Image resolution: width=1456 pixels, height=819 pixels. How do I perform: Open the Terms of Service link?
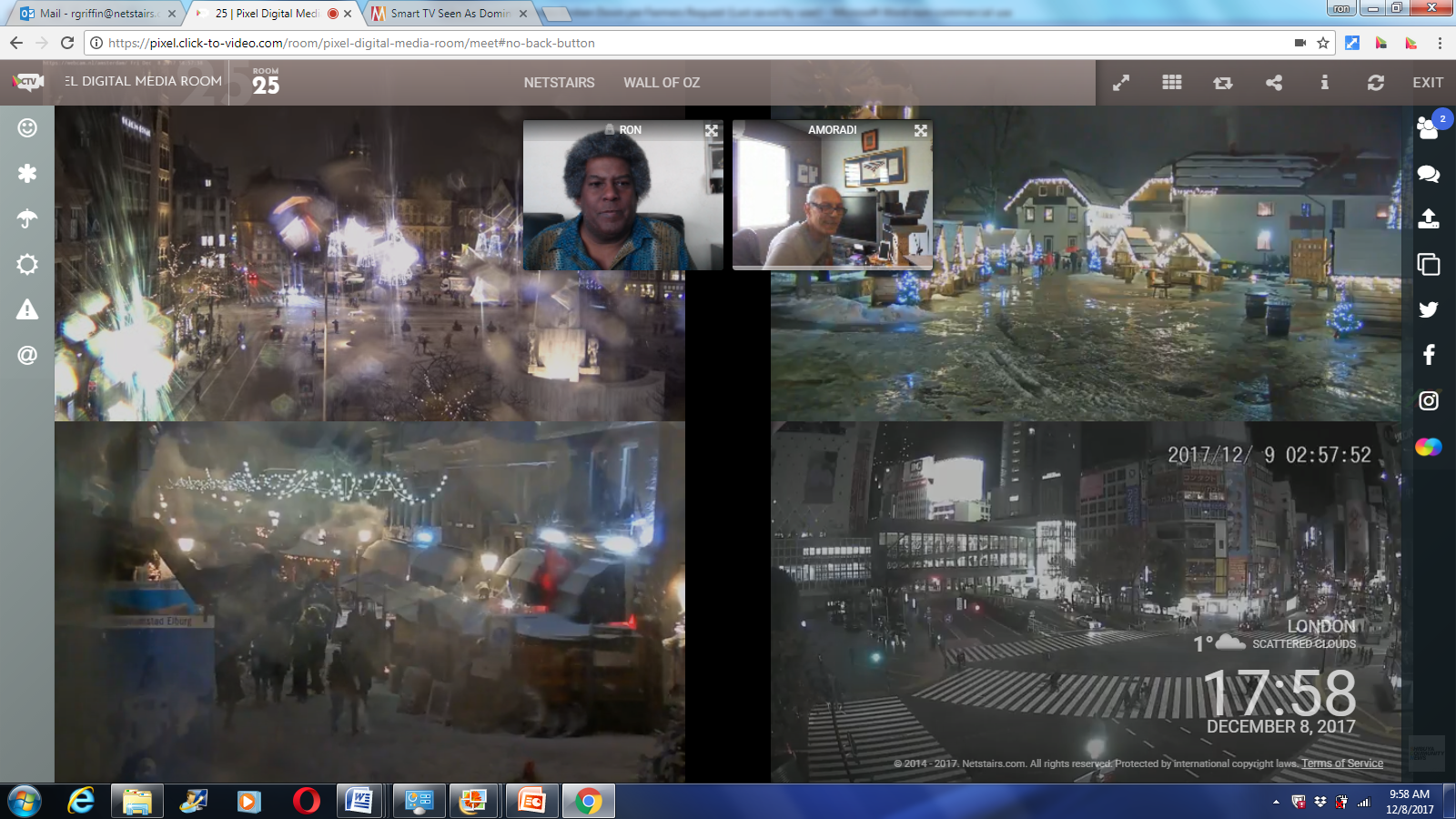[1342, 763]
